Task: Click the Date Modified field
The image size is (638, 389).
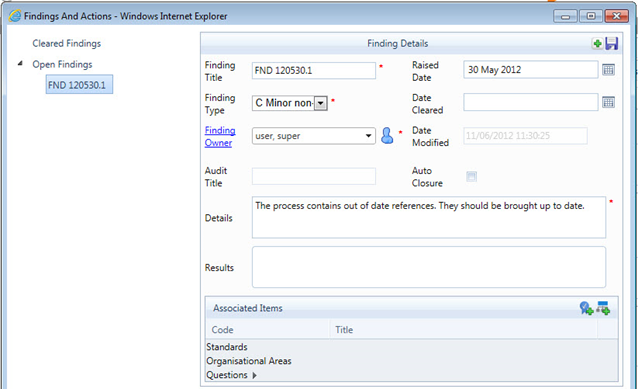Action: (525, 136)
